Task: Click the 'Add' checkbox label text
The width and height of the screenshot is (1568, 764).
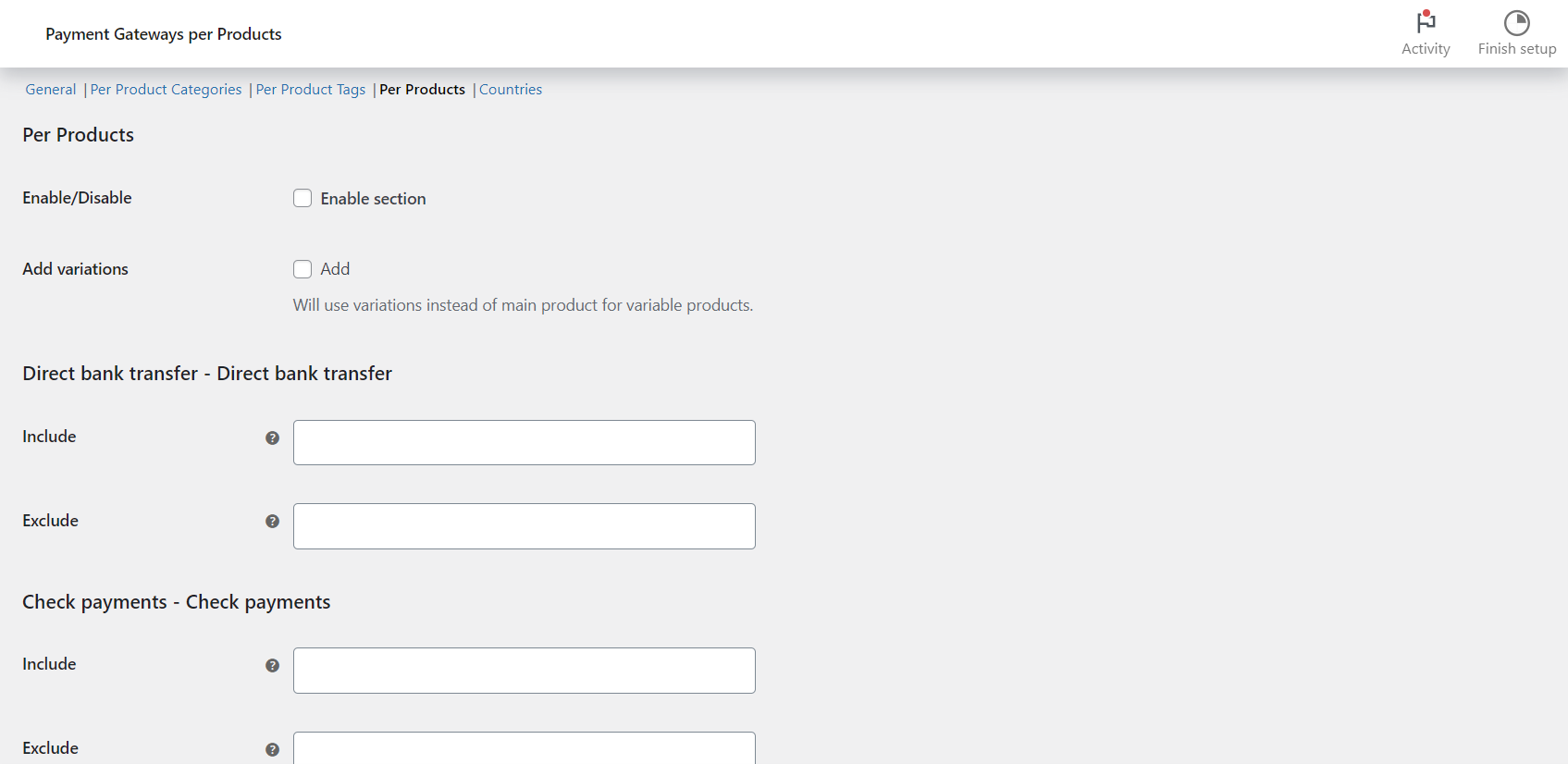Action: click(x=335, y=269)
